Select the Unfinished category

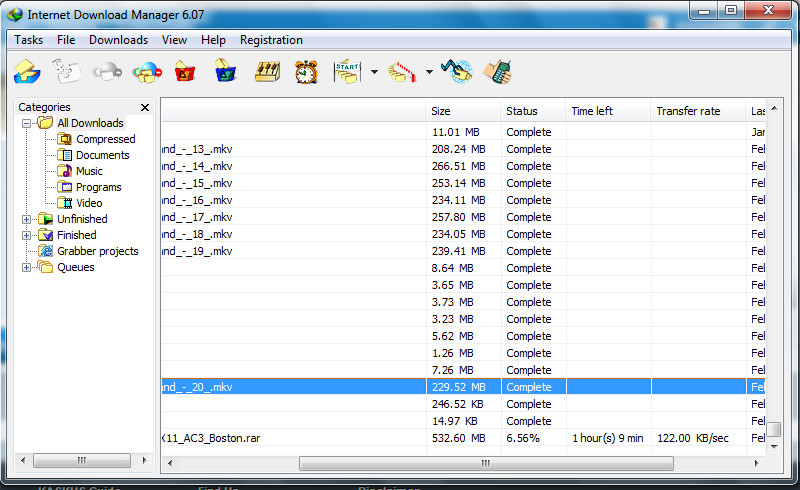[x=82, y=219]
